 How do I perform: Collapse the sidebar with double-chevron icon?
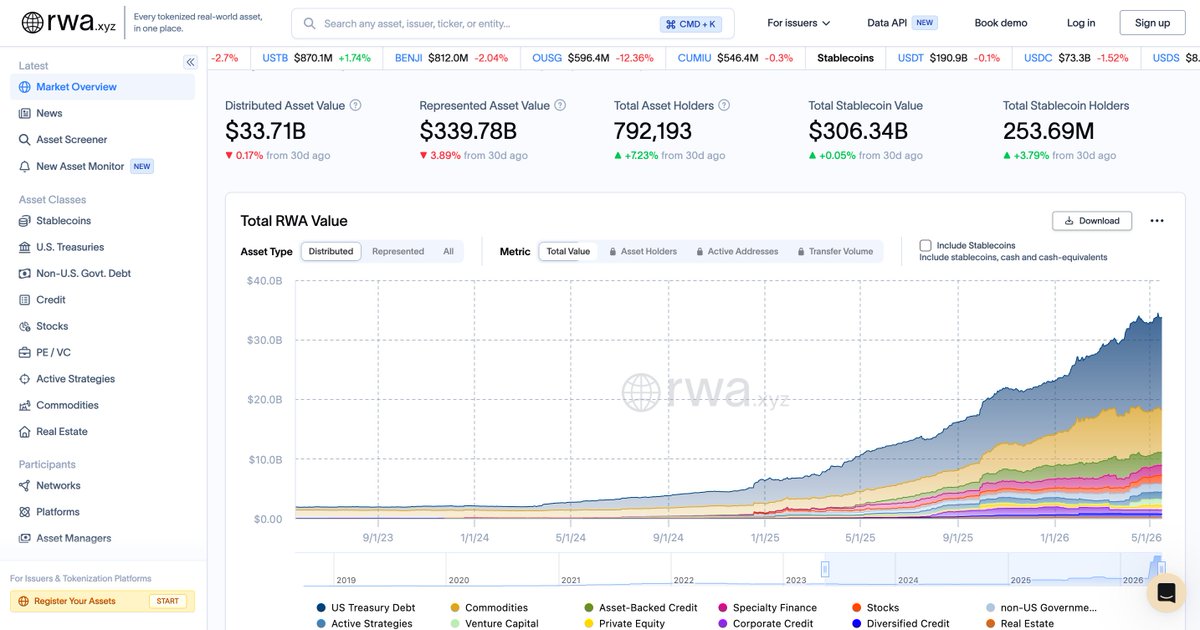[190, 62]
